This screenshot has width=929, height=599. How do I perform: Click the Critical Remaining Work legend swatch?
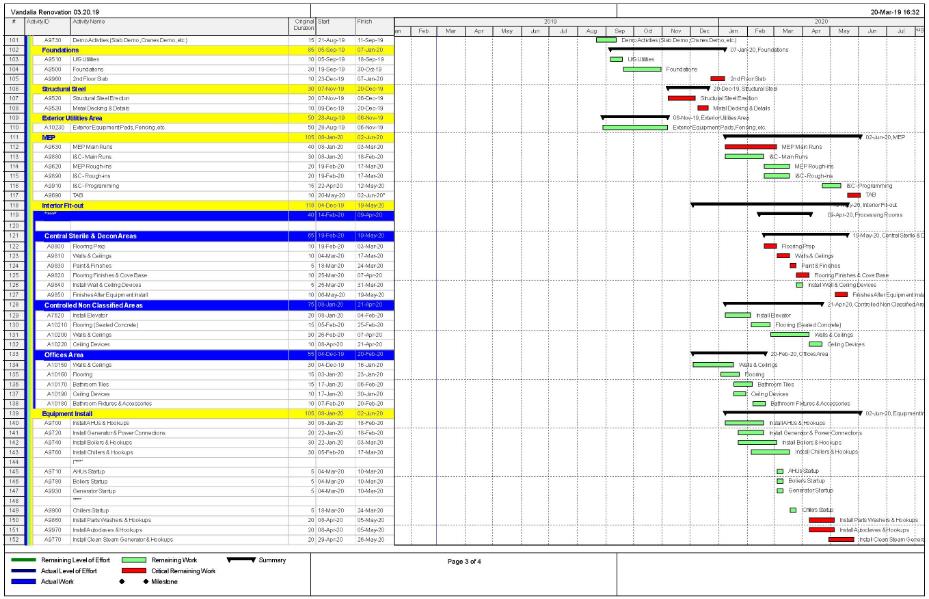[x=134, y=570]
